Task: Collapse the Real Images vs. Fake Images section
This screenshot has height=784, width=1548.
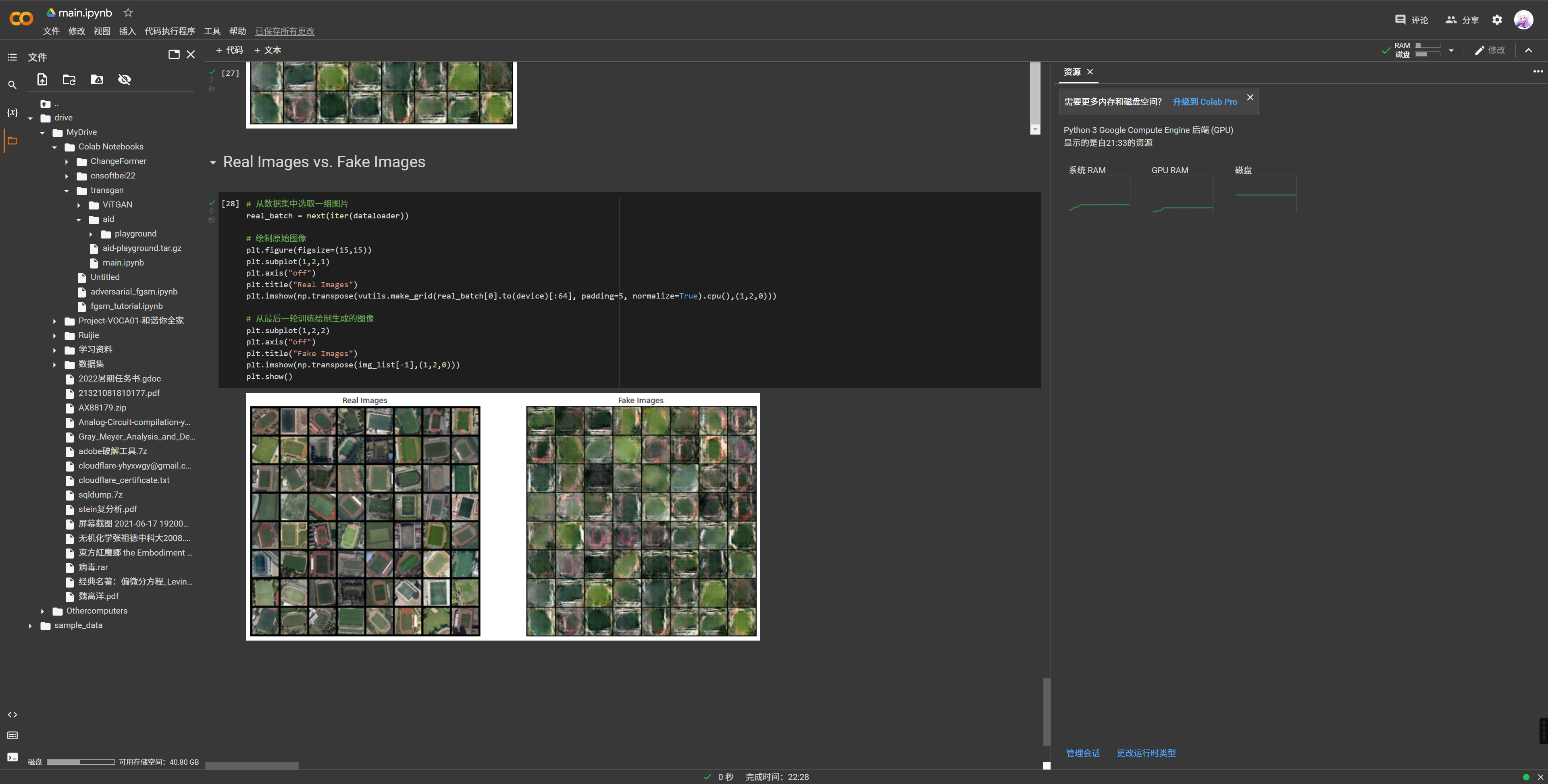Action: point(213,162)
